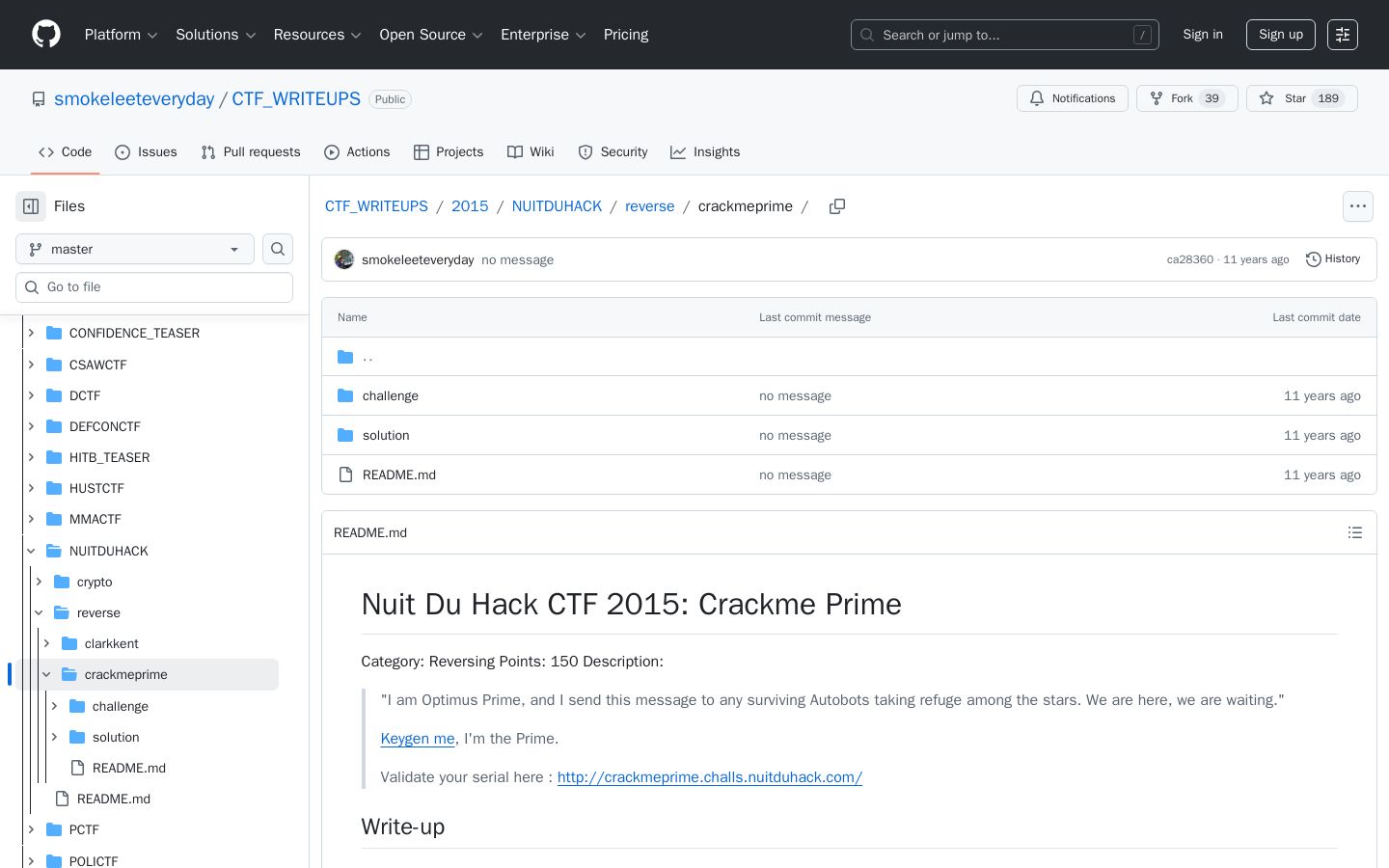The width and height of the screenshot is (1389, 868).
Task: Open the CTF_WRITEUPS repository title link
Action: [296, 99]
